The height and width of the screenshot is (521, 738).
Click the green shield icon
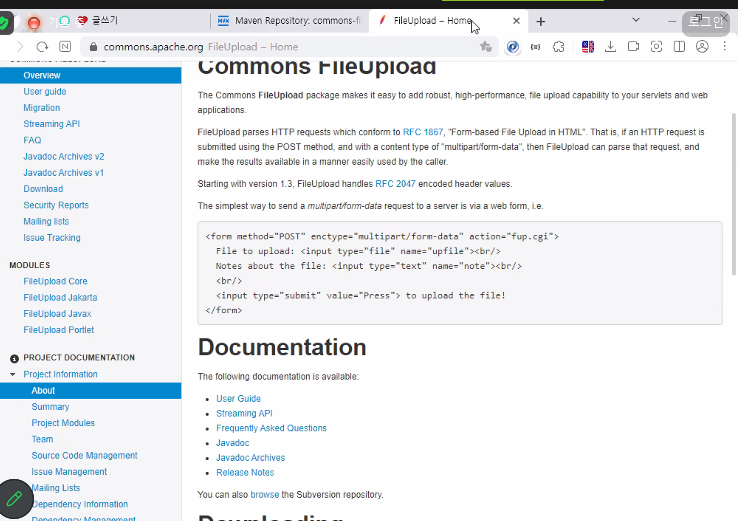pos(4,23)
